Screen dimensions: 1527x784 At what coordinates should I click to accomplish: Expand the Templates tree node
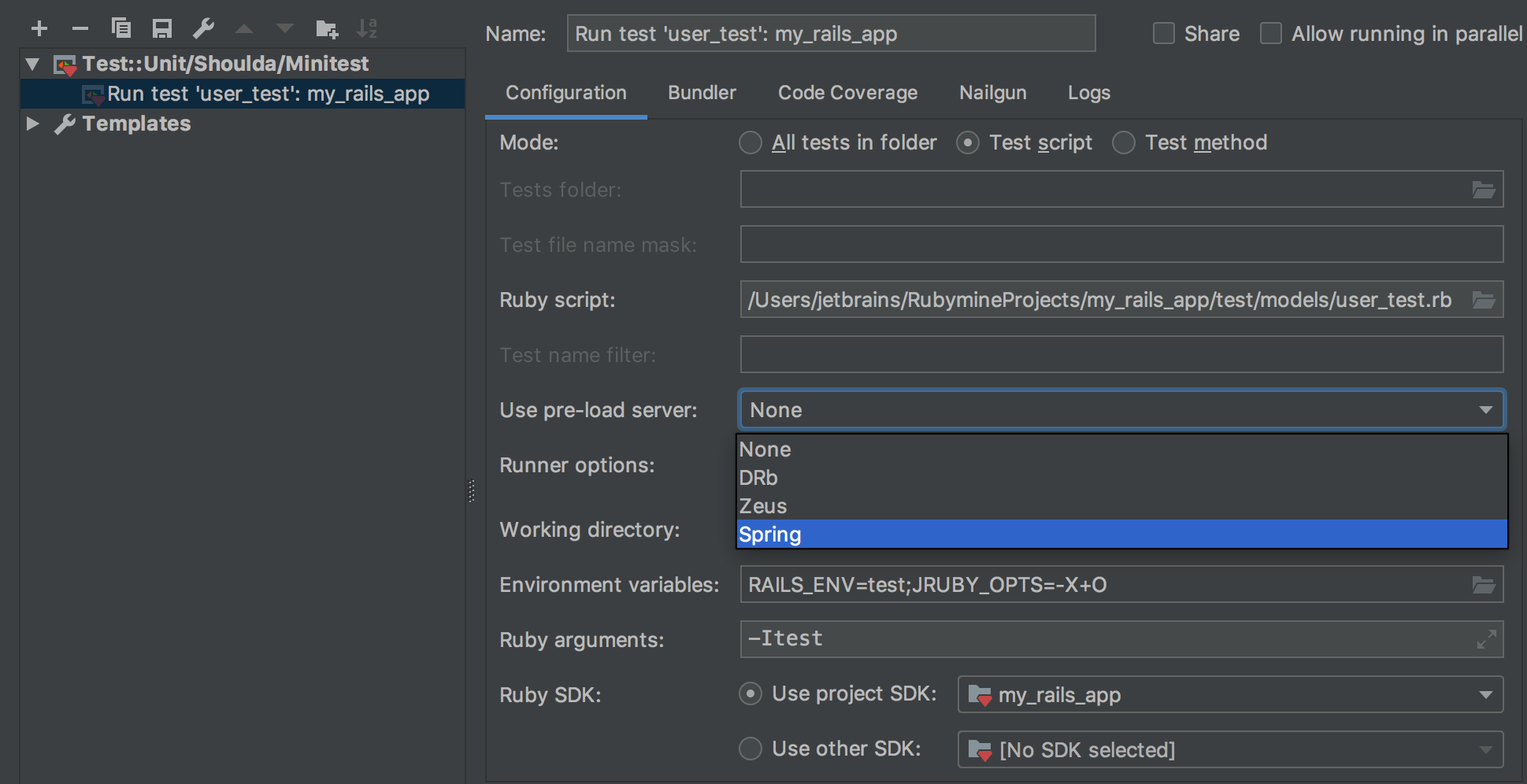pyautogui.click(x=32, y=124)
